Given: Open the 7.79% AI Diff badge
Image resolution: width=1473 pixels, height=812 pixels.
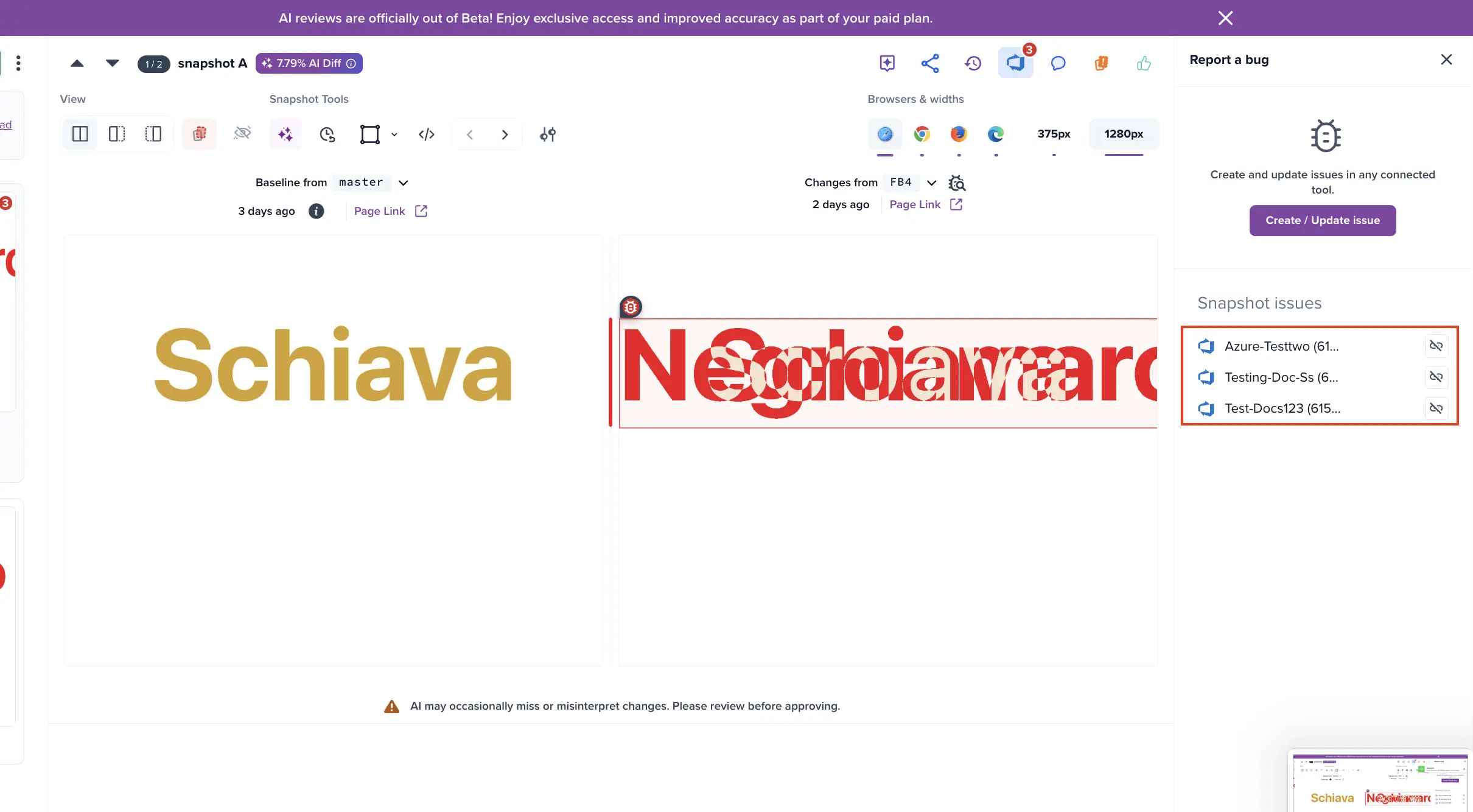Looking at the screenshot, I should 309,63.
